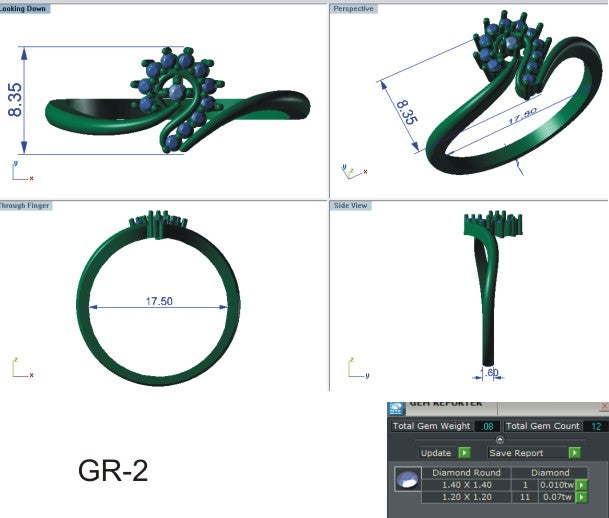Click the Gem Reporter logo icon

(x=396, y=406)
